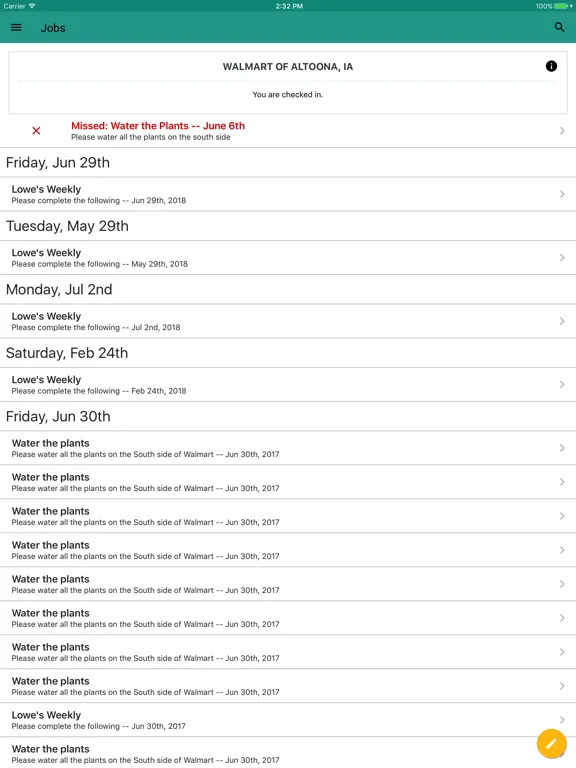Image resolution: width=576 pixels, height=768 pixels.
Task: Tap the search magnifier icon
Action: pos(559,27)
